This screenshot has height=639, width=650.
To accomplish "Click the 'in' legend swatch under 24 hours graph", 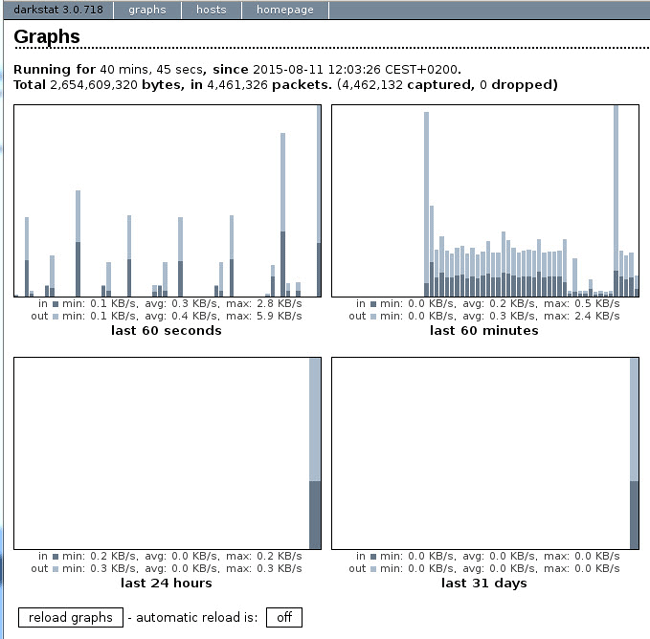I will click(x=56, y=556).
